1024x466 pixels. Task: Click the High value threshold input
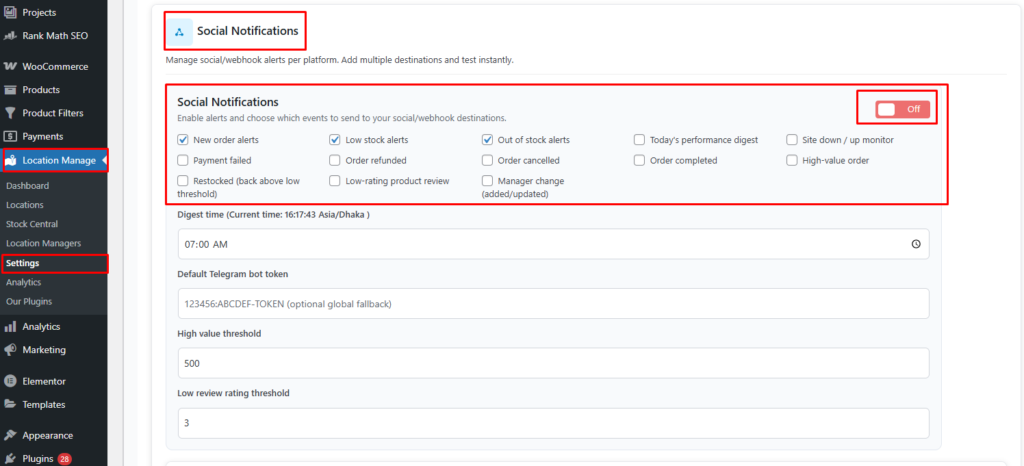[553, 363]
